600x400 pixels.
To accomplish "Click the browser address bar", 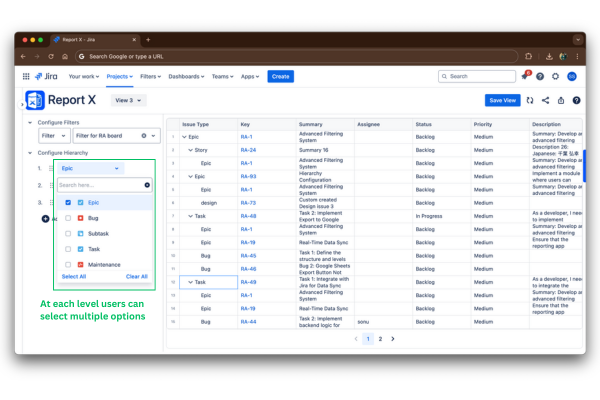I will pyautogui.click(x=297, y=56).
